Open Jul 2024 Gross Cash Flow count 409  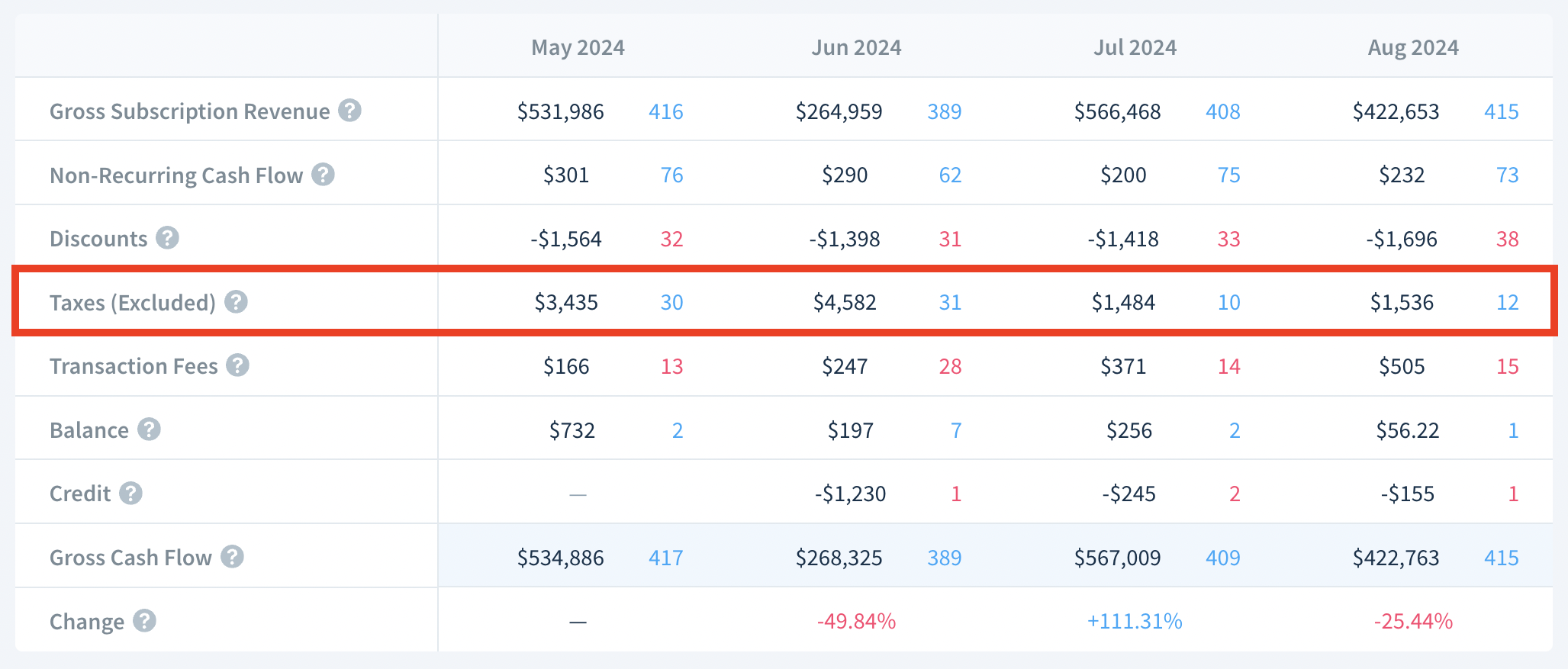[x=1222, y=558]
